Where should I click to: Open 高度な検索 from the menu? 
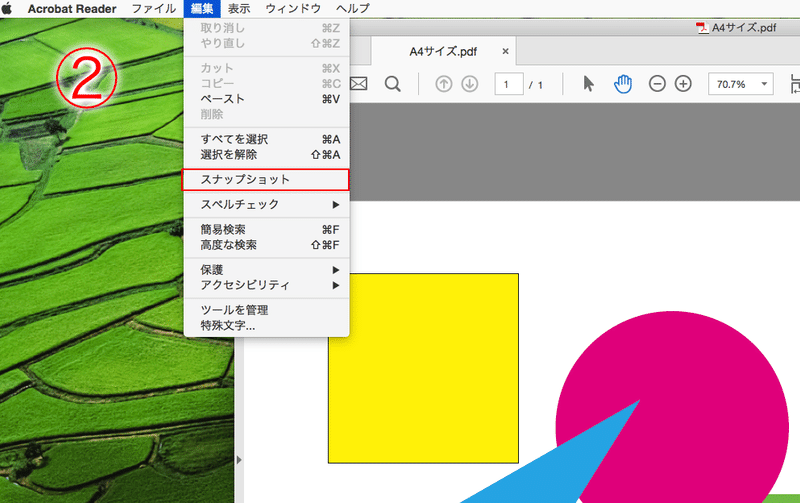click(x=266, y=245)
